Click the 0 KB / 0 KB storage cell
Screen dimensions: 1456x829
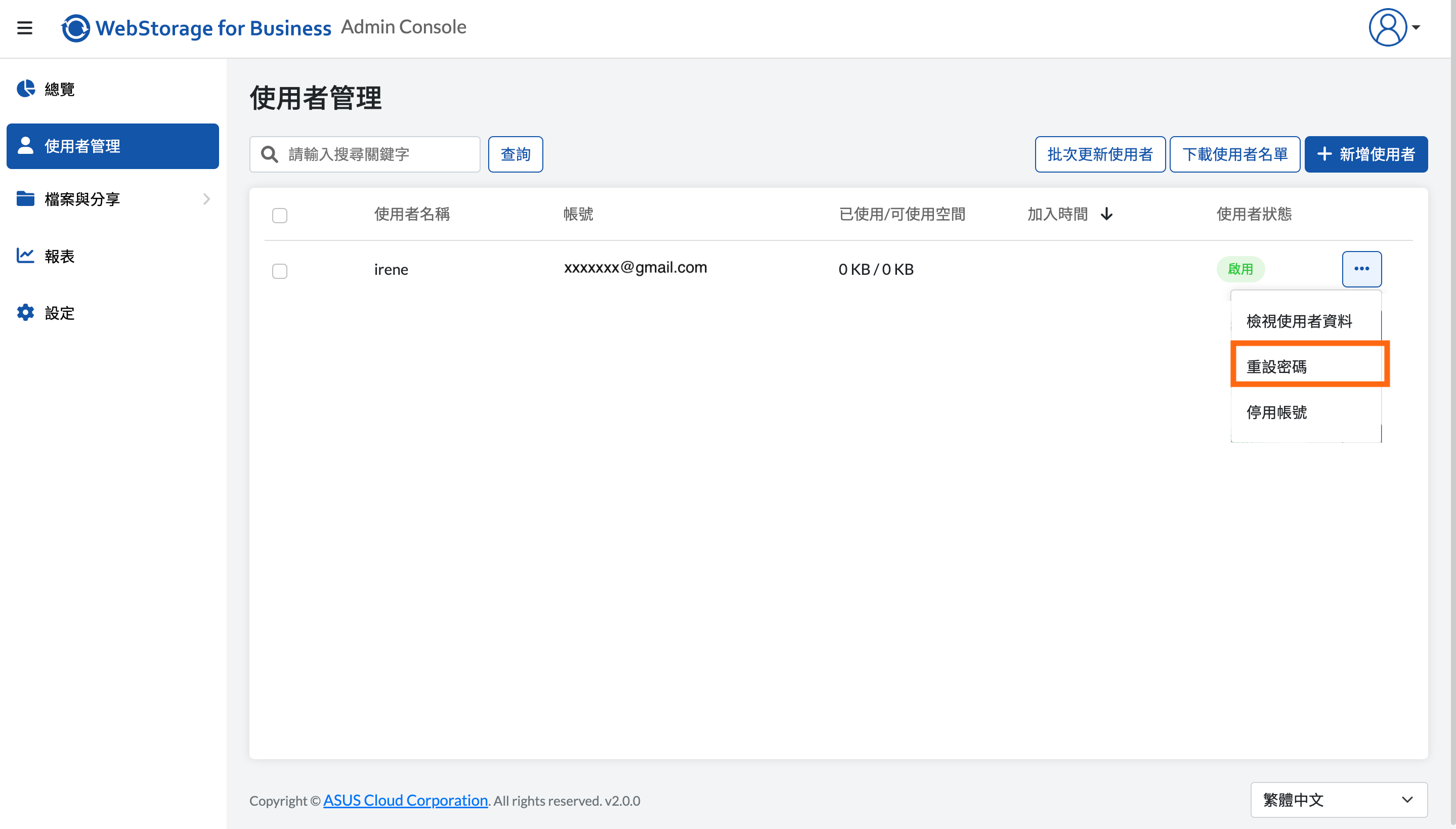[876, 269]
